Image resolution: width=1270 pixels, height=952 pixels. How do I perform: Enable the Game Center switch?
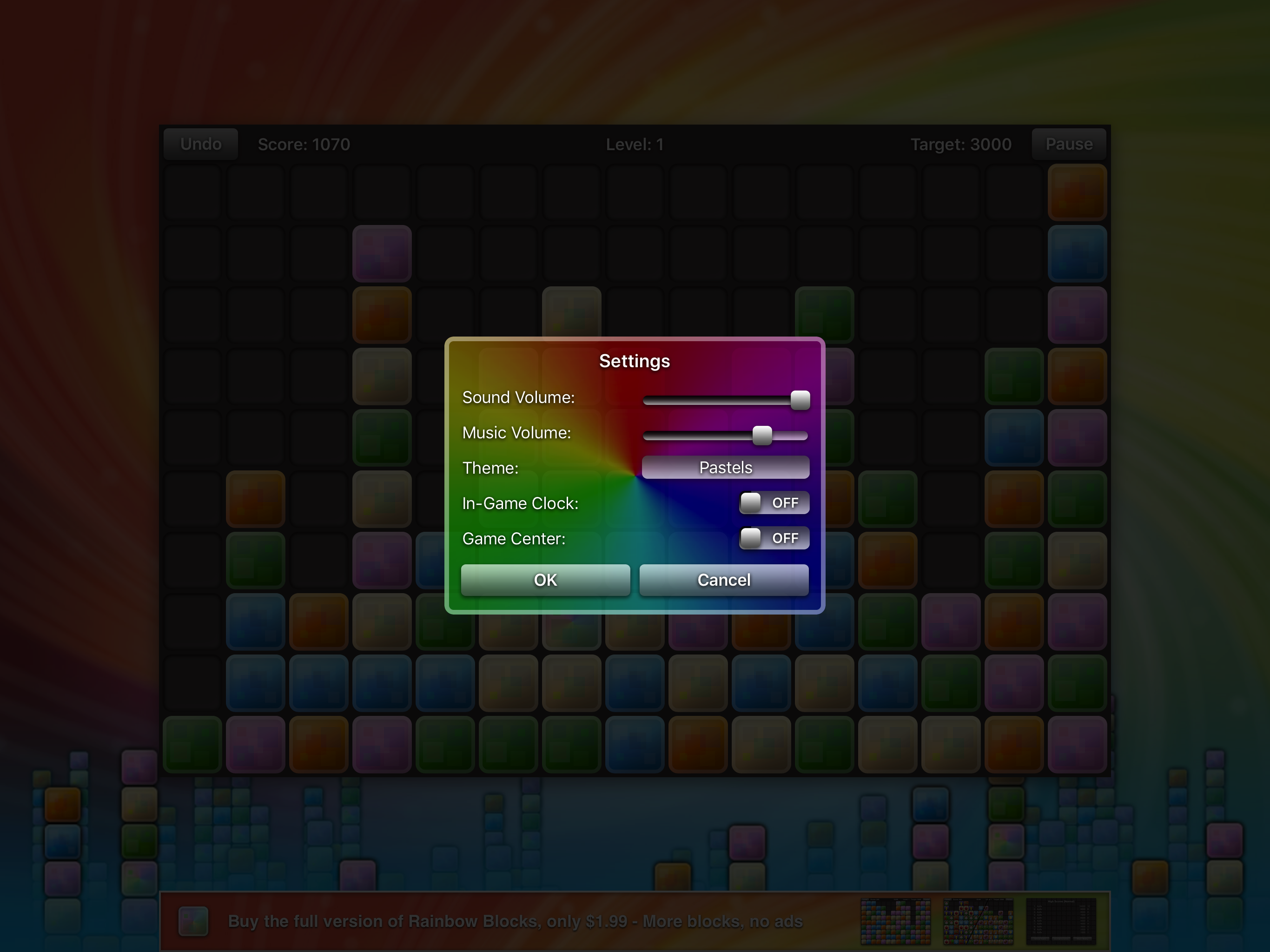(x=774, y=538)
